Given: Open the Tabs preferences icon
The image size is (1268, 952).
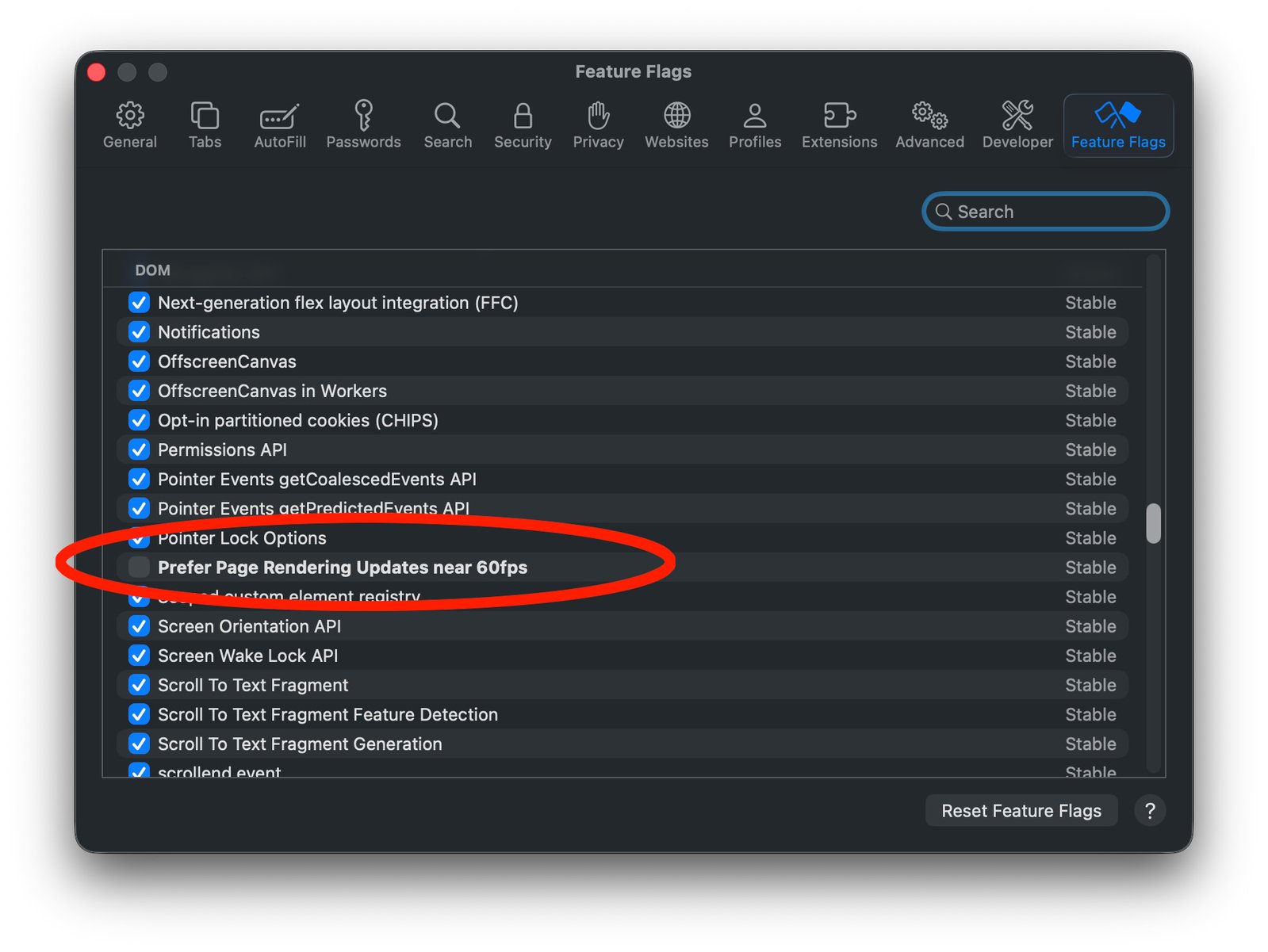Looking at the screenshot, I should pyautogui.click(x=205, y=116).
